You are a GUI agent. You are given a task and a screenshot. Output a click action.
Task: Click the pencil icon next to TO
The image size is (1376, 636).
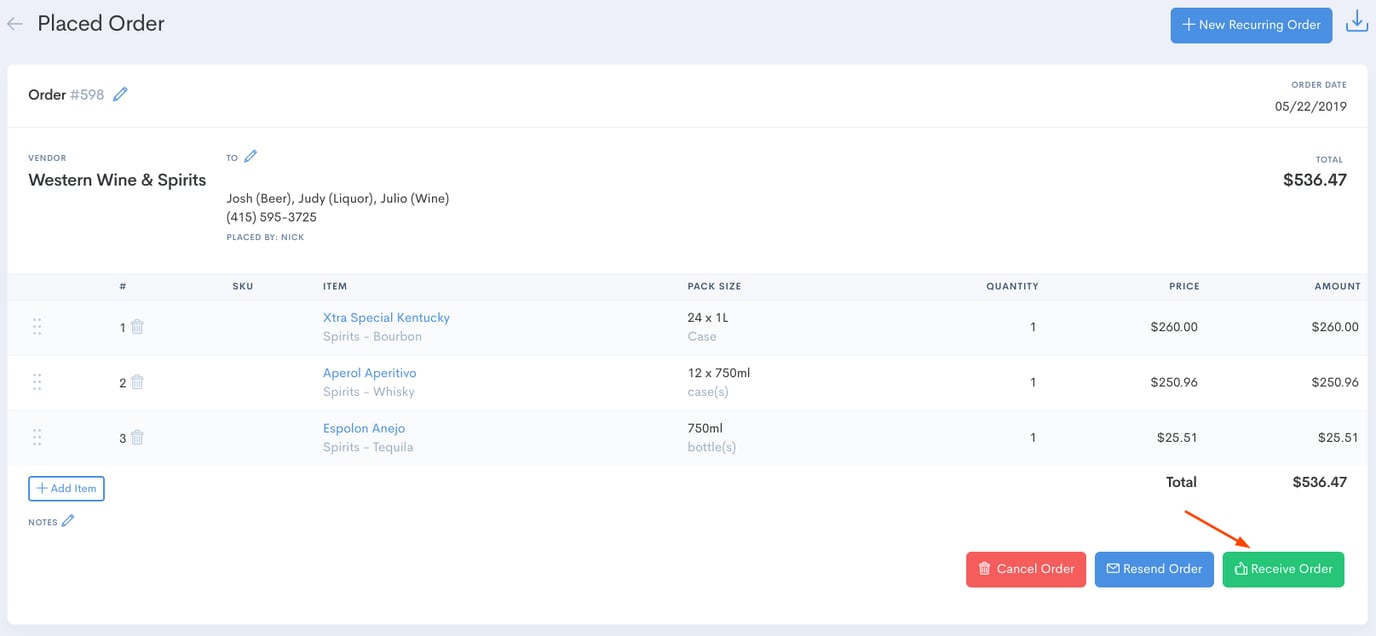tap(251, 156)
